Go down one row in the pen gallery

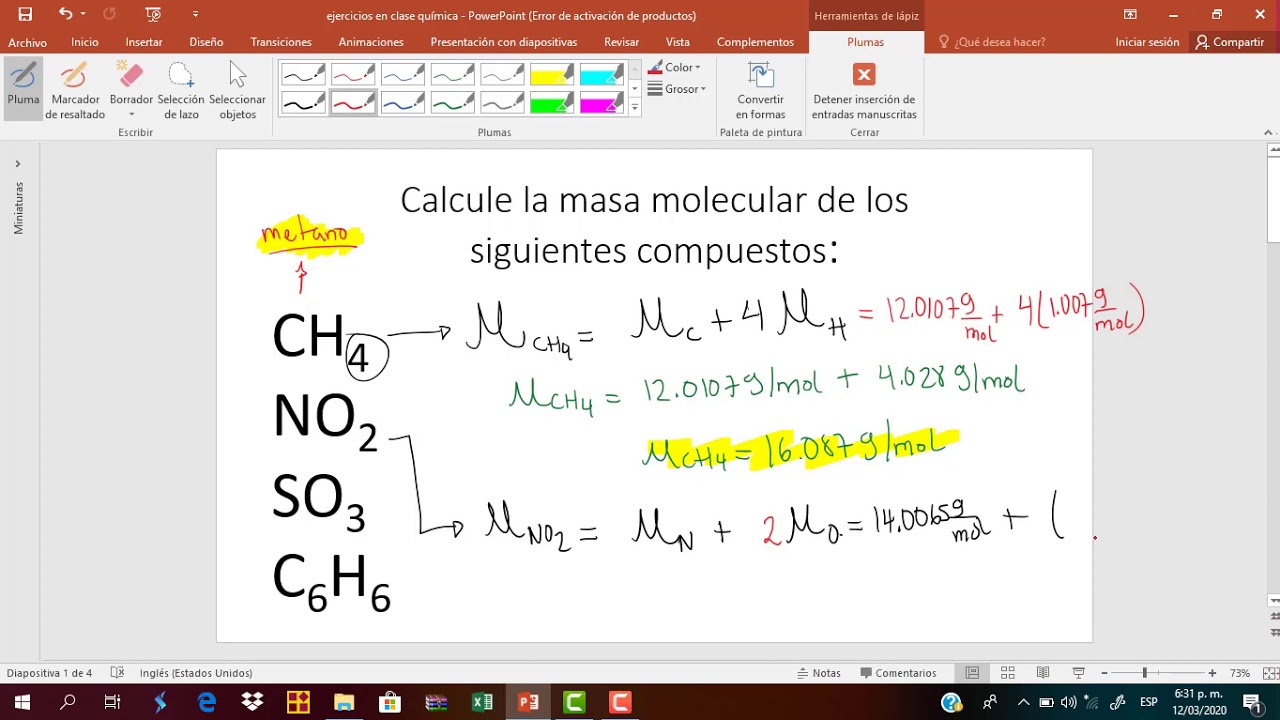634,89
